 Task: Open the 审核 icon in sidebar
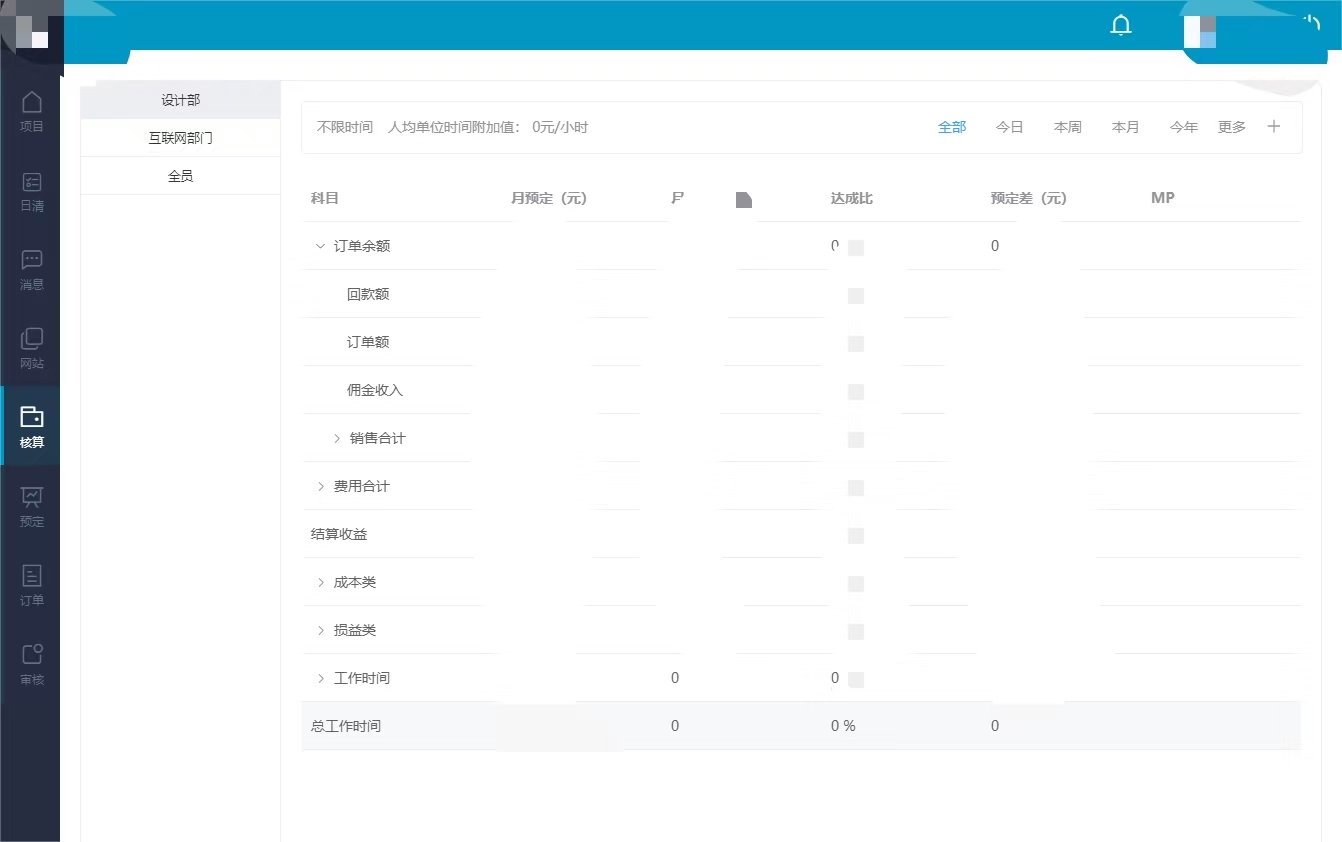pyautogui.click(x=32, y=654)
